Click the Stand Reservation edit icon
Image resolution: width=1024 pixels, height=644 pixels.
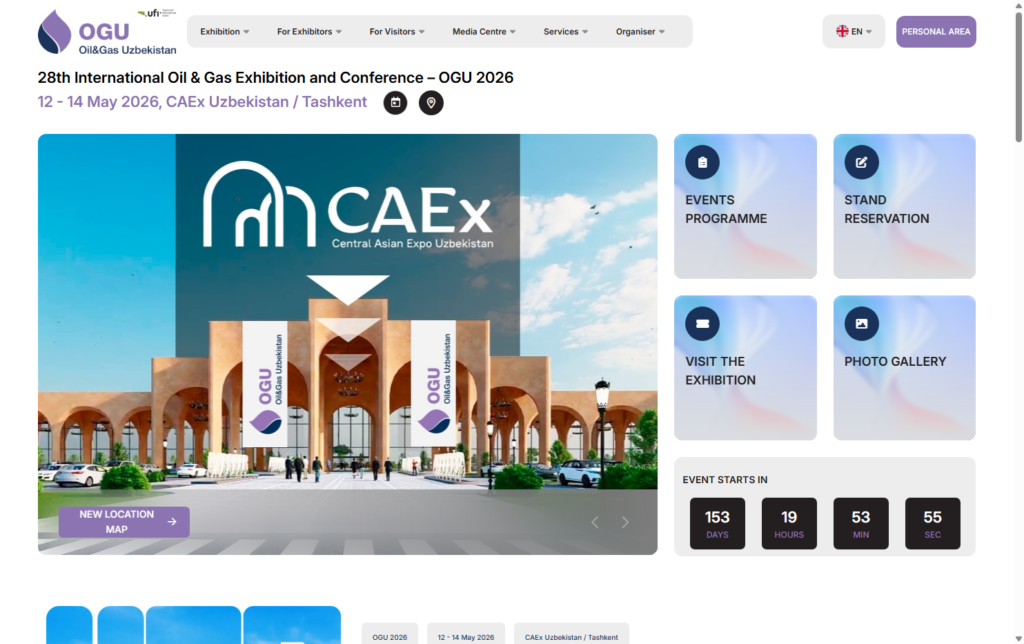pyautogui.click(x=861, y=162)
